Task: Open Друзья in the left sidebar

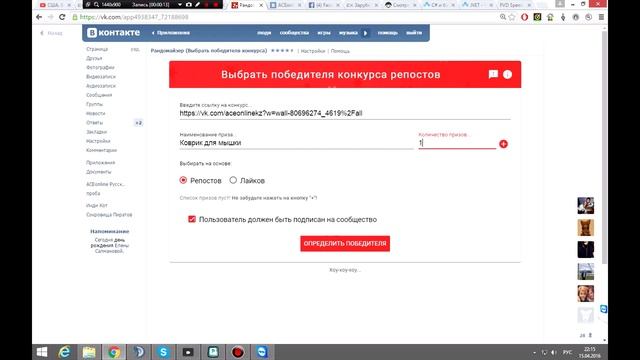Action: click(x=94, y=58)
